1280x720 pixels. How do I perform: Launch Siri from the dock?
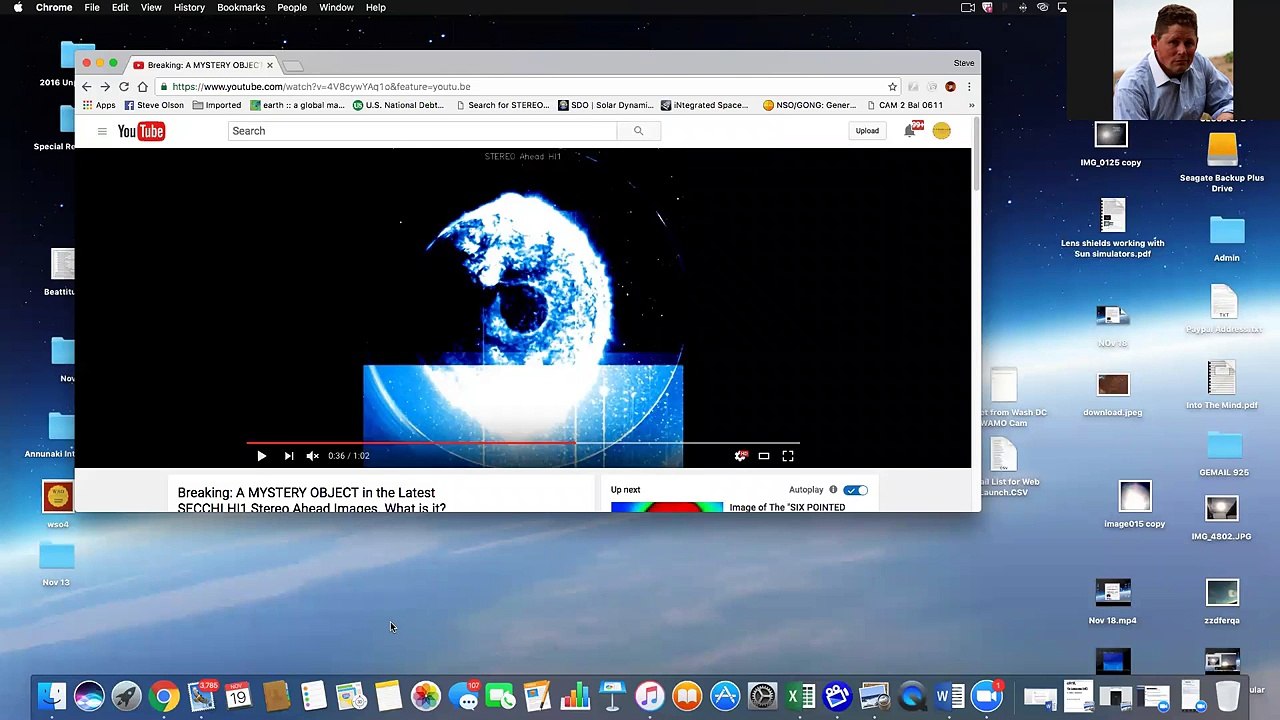[89, 696]
